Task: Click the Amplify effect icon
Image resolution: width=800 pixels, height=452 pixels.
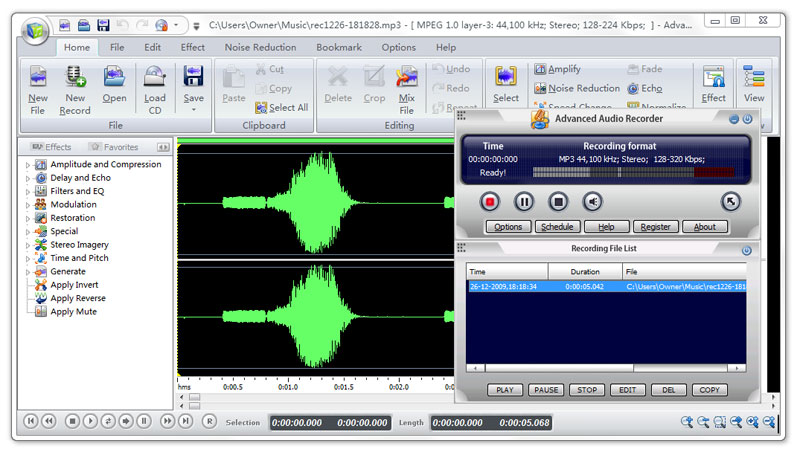Action: coord(540,70)
